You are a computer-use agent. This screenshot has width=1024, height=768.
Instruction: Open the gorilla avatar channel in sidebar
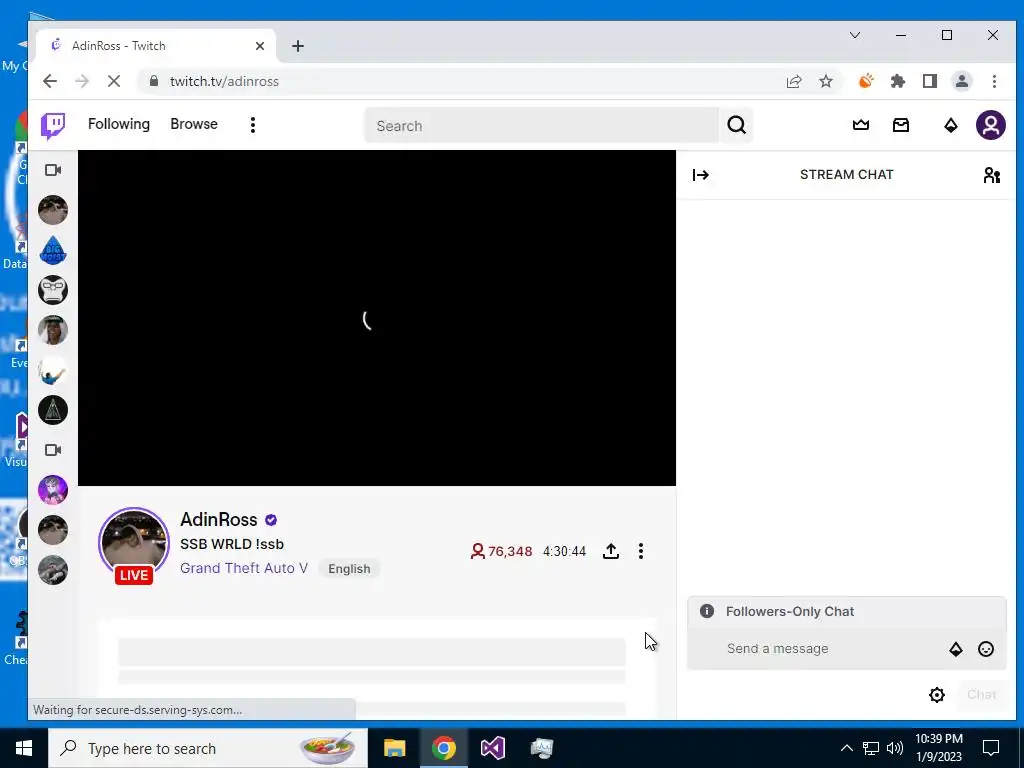53,290
